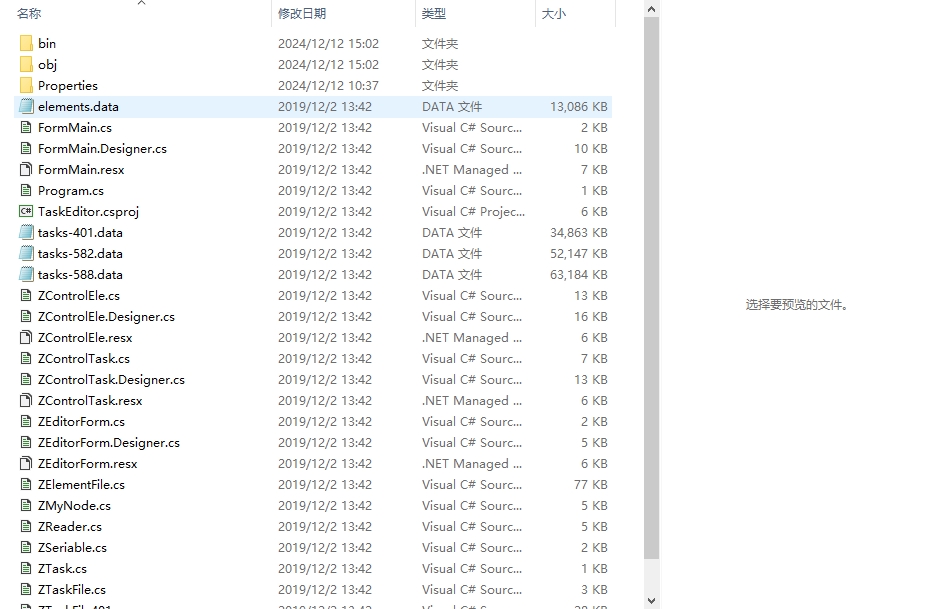
Task: Select the FormMain.Designer.cs file name
Action: point(102,148)
